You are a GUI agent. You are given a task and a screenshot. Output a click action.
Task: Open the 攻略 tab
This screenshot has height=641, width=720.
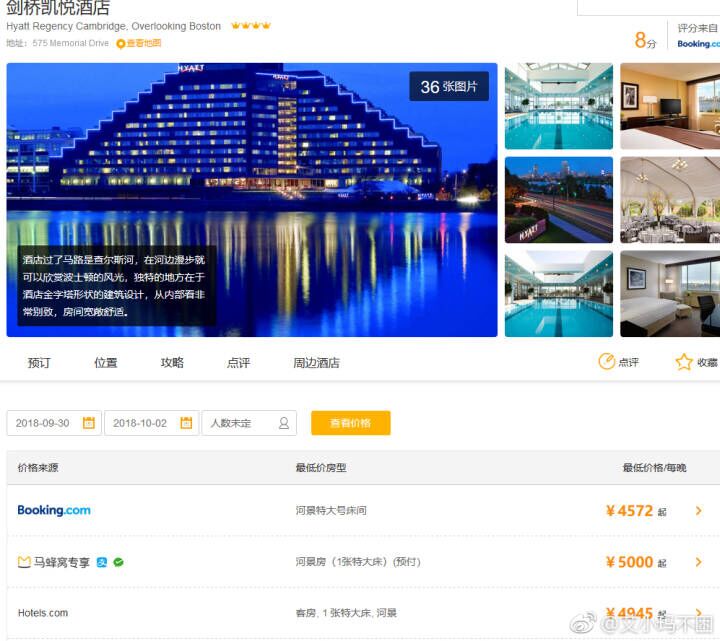tap(172, 363)
